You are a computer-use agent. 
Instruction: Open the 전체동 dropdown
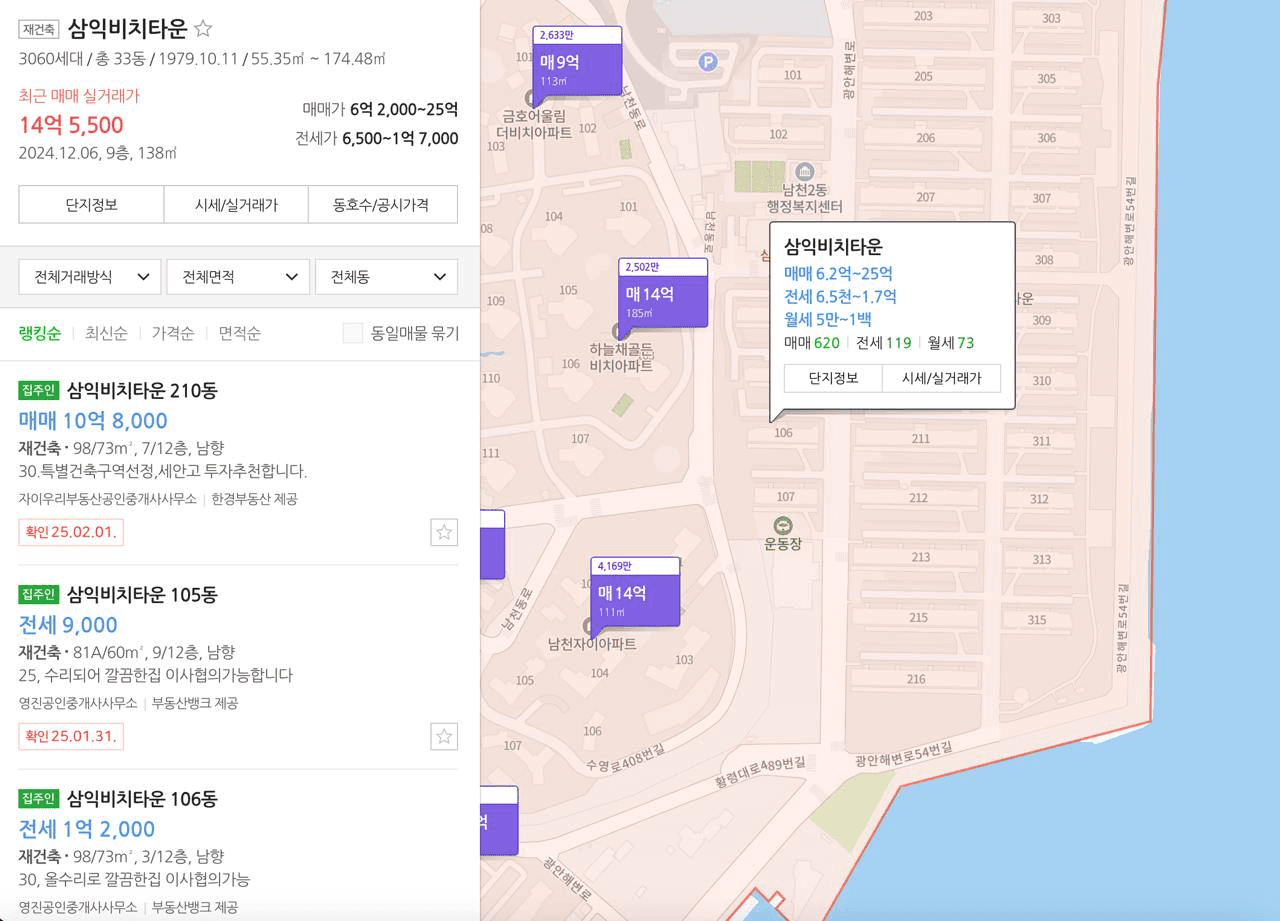click(x=386, y=277)
